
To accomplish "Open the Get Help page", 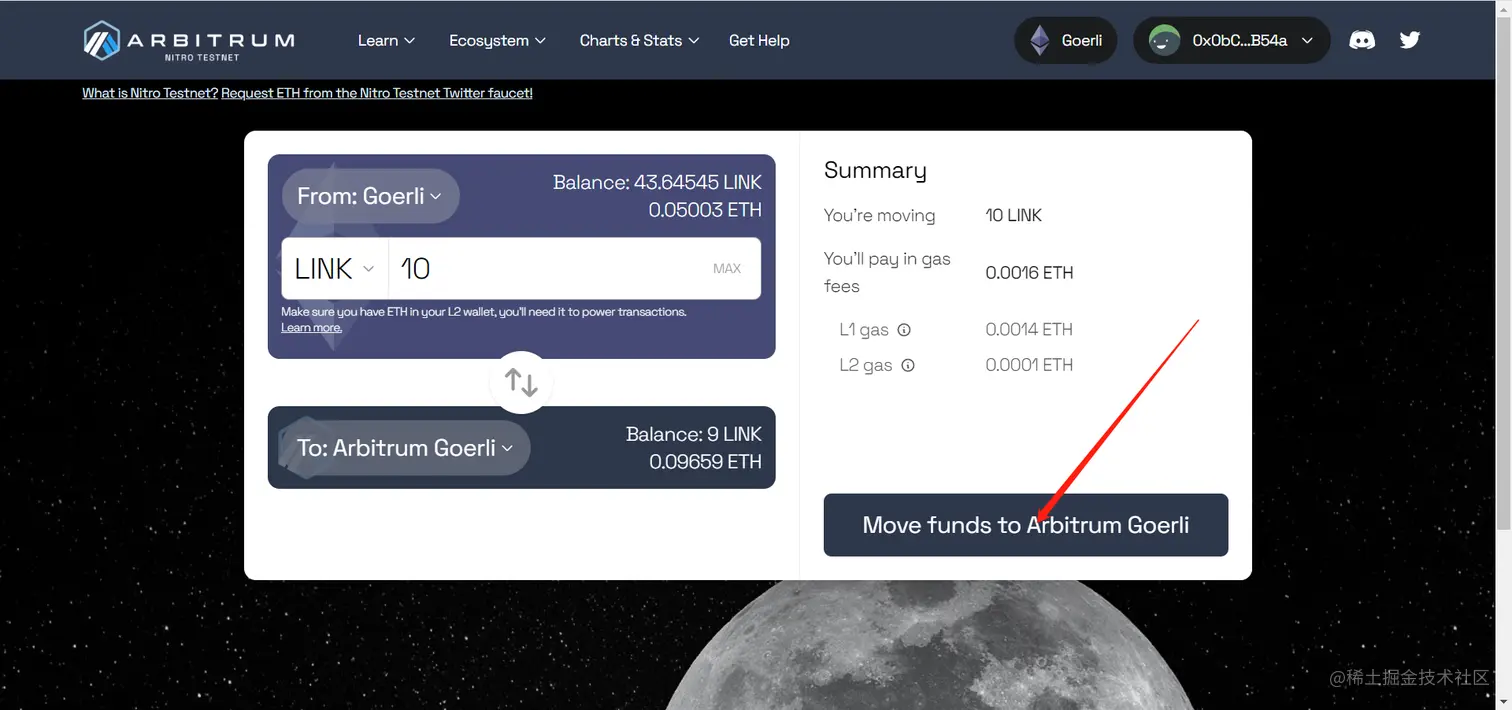I will 759,40.
